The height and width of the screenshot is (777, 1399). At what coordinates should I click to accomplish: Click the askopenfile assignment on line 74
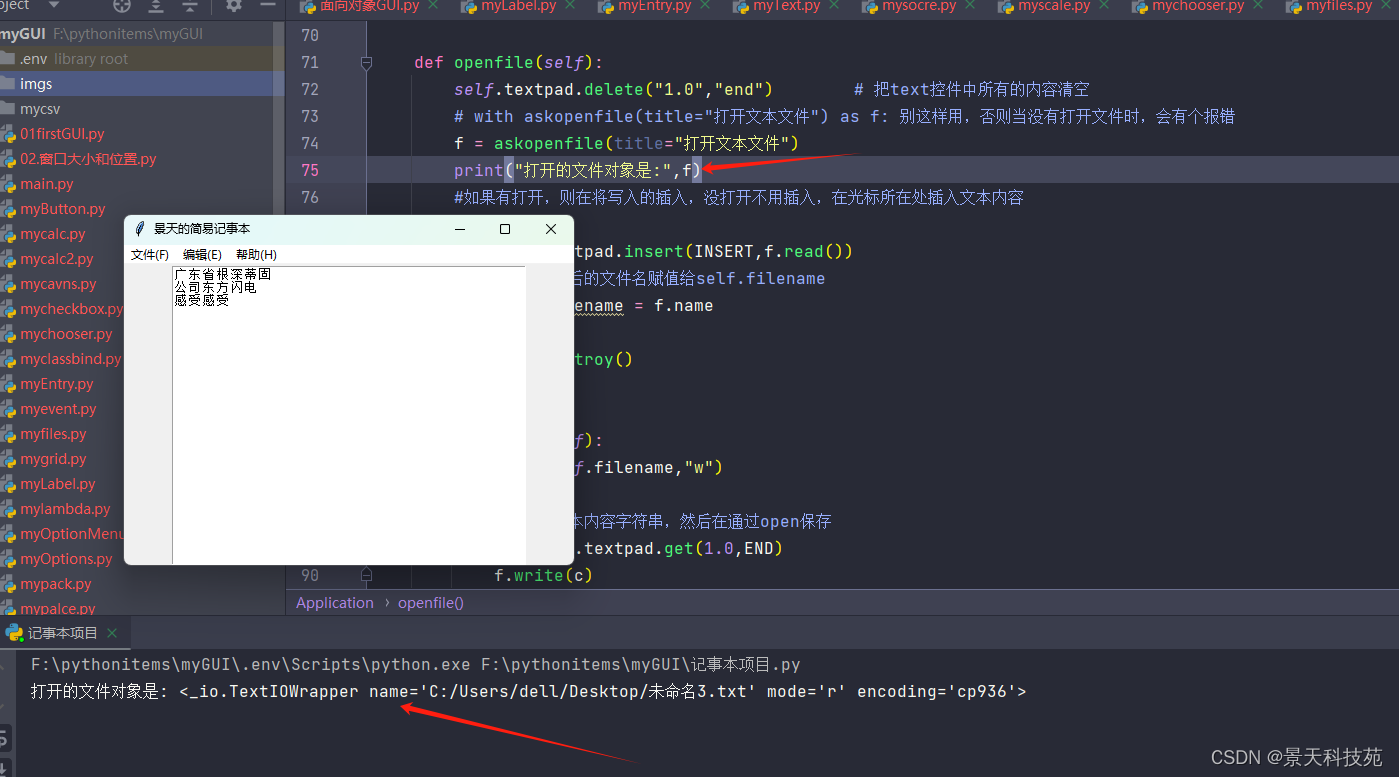[626, 143]
